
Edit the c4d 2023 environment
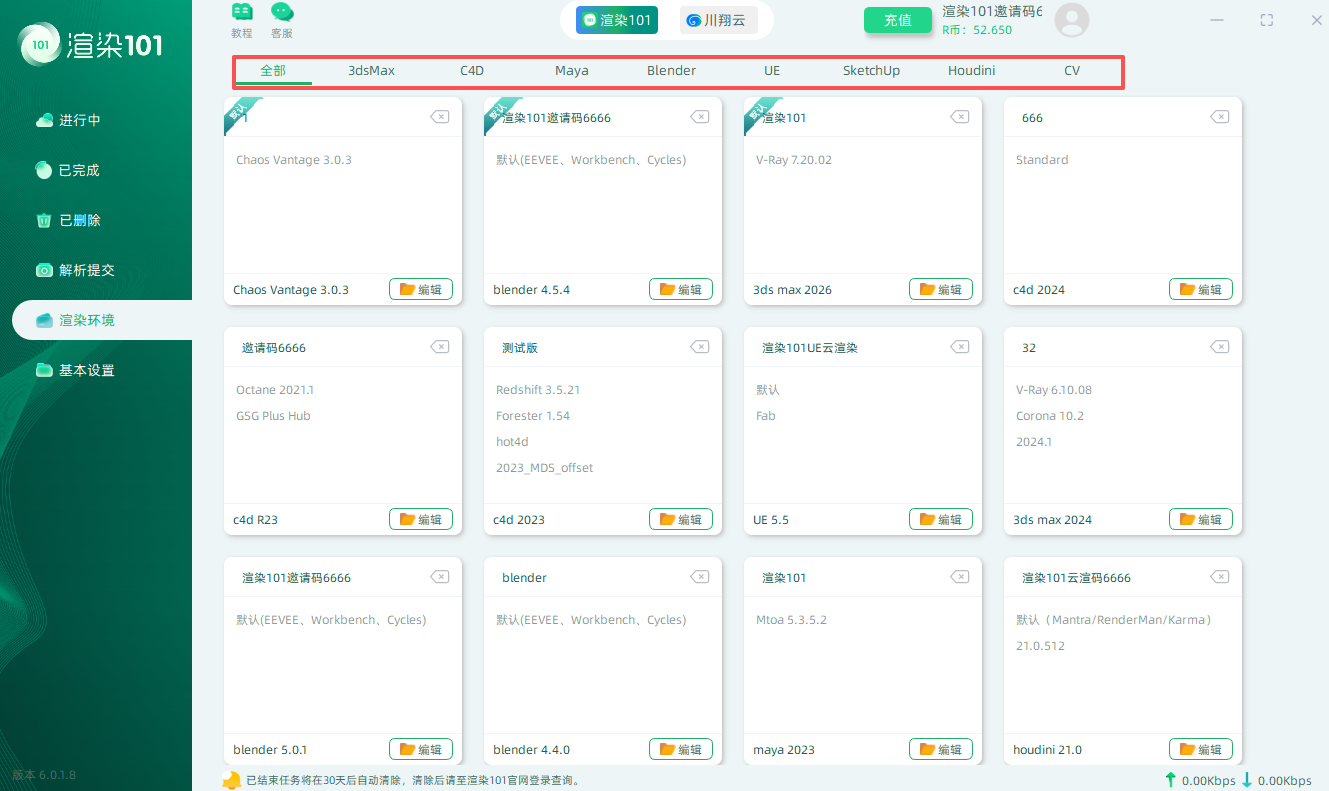click(681, 519)
